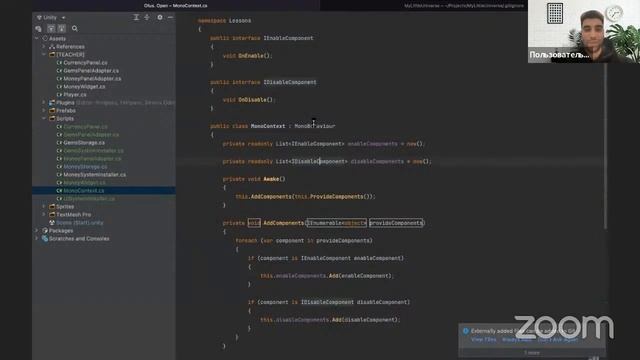Click the IDisableComponent interface declaration name

290,82
